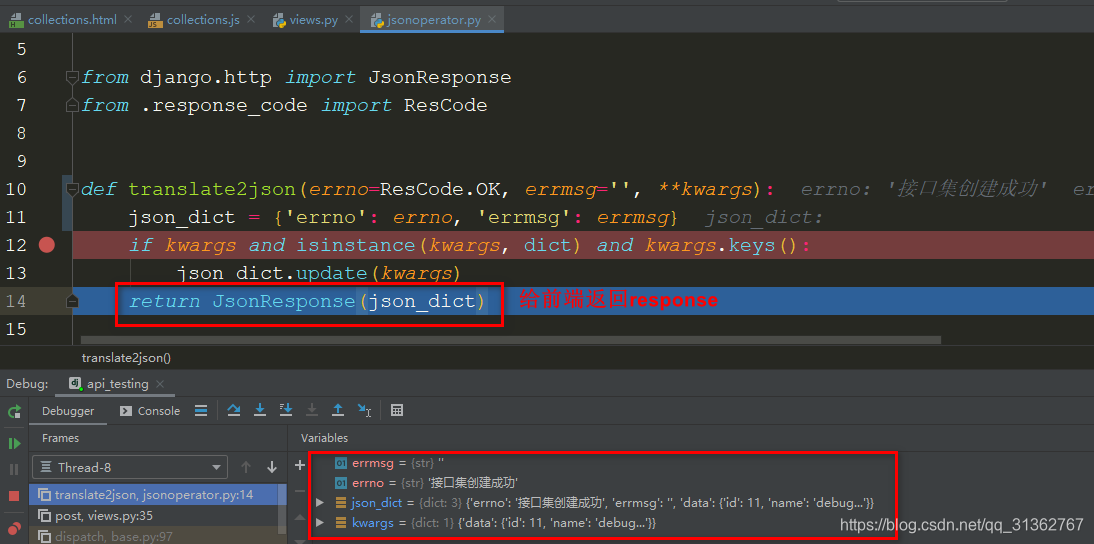Rerun api_testing with the green rerun icon

[14, 411]
